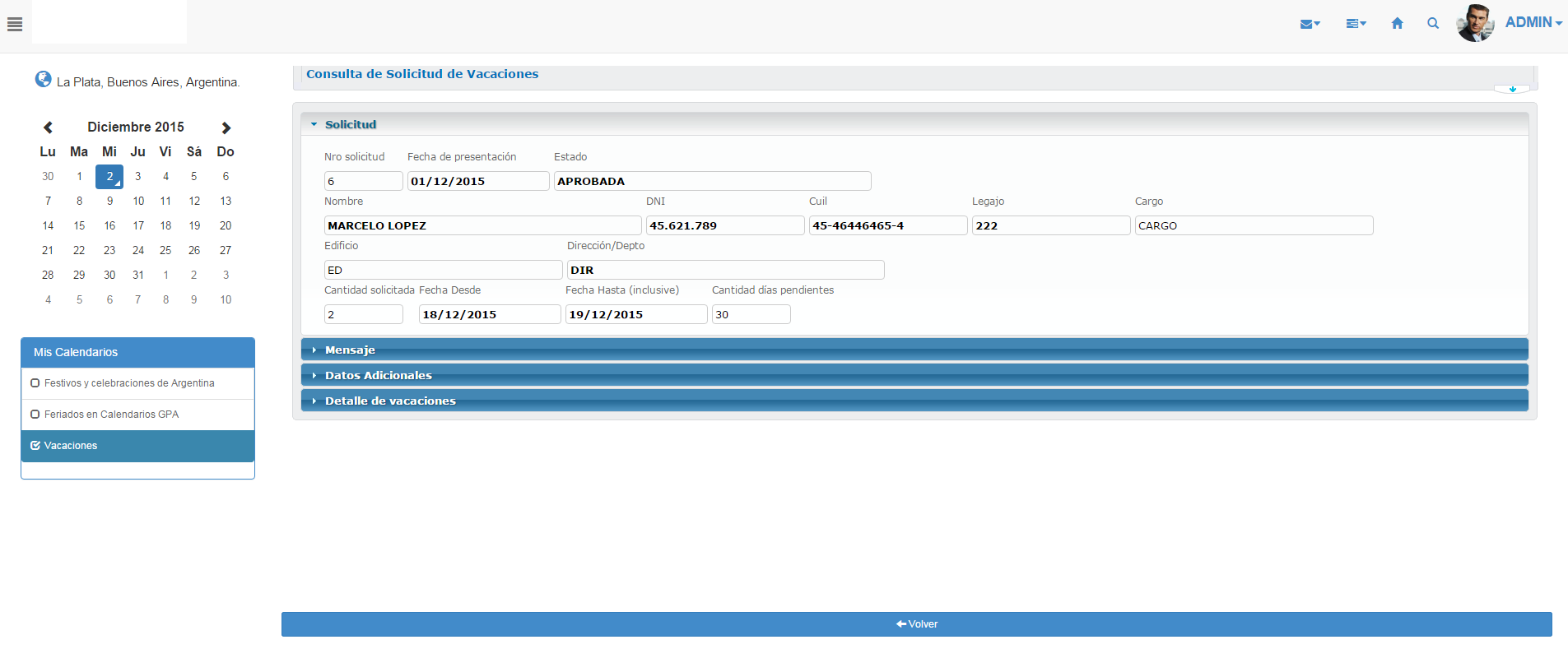Toggle Festivos y celebraciones de Argentina calendar
Viewport: 1568px width, 672px height.
click(137, 383)
